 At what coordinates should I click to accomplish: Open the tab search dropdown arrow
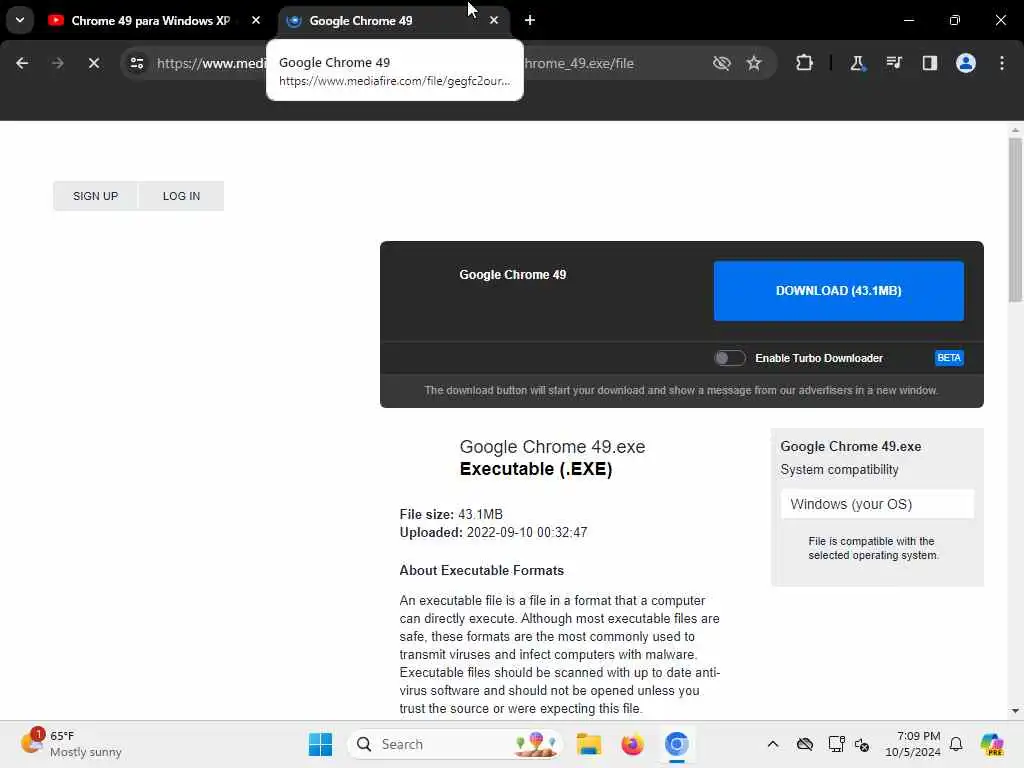(x=20, y=20)
